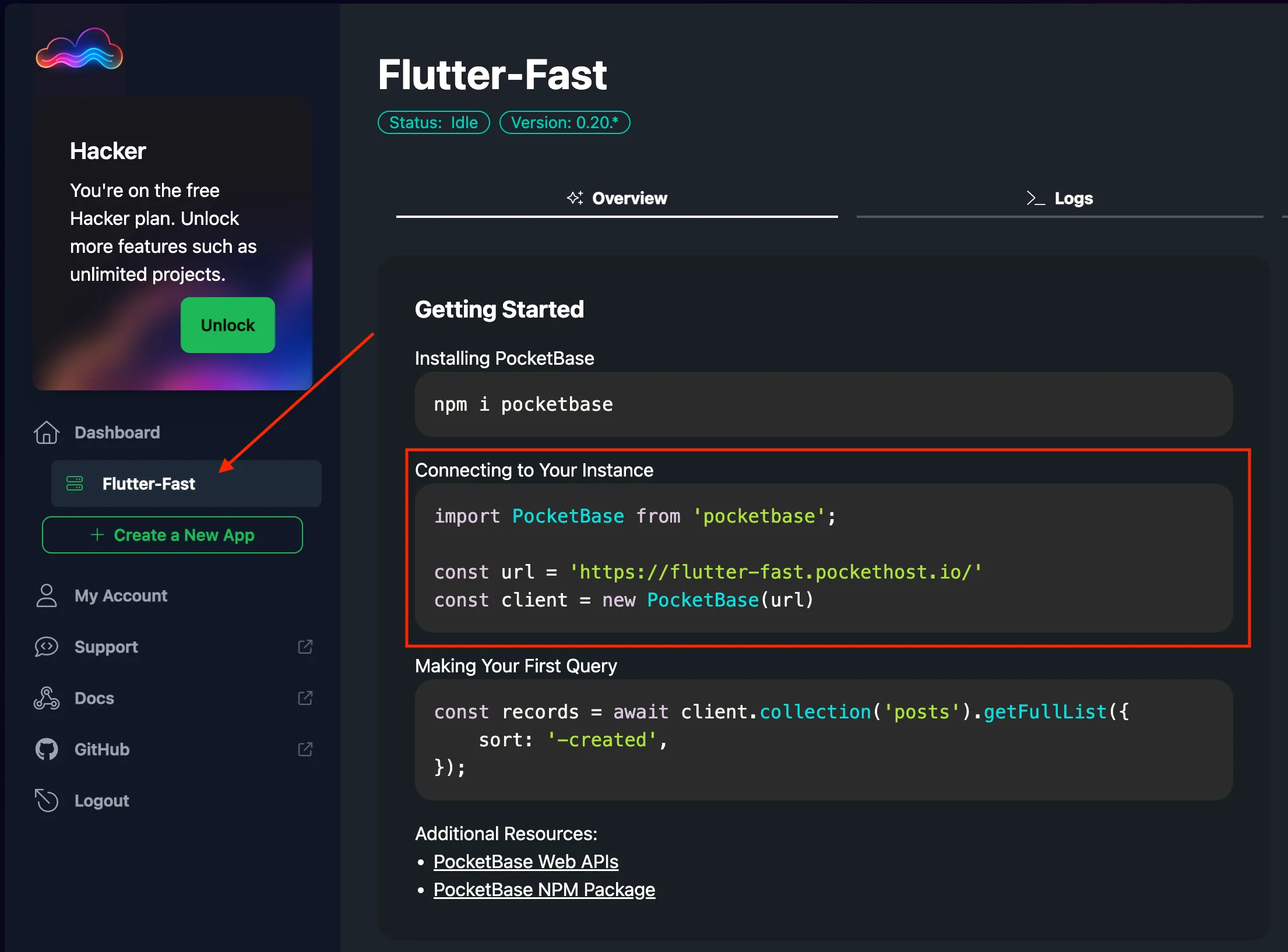Click the GitHub octocat icon
Screen dimensions: 1288x952
click(47, 749)
